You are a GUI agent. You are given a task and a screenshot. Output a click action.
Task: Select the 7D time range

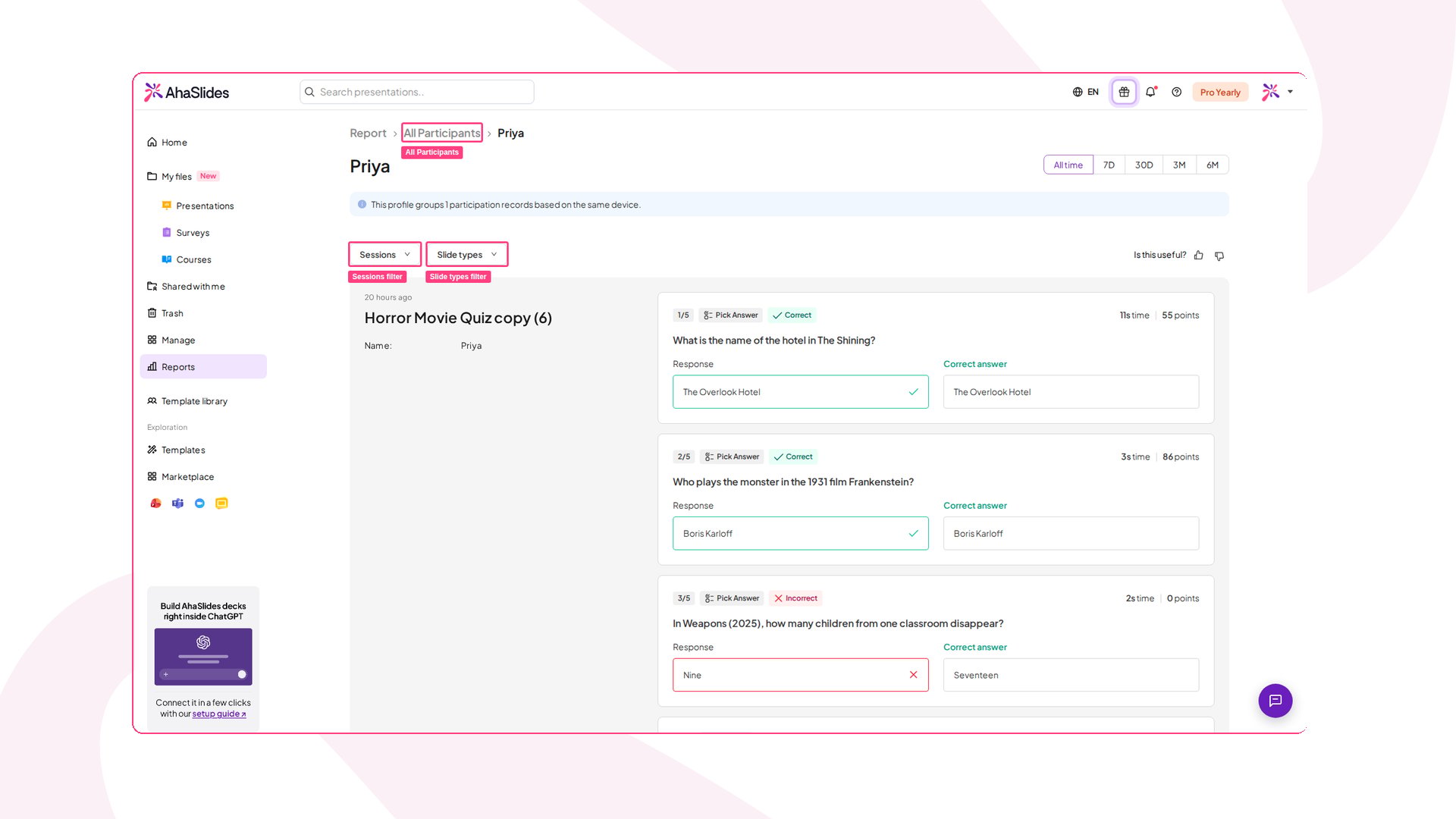coord(1109,165)
